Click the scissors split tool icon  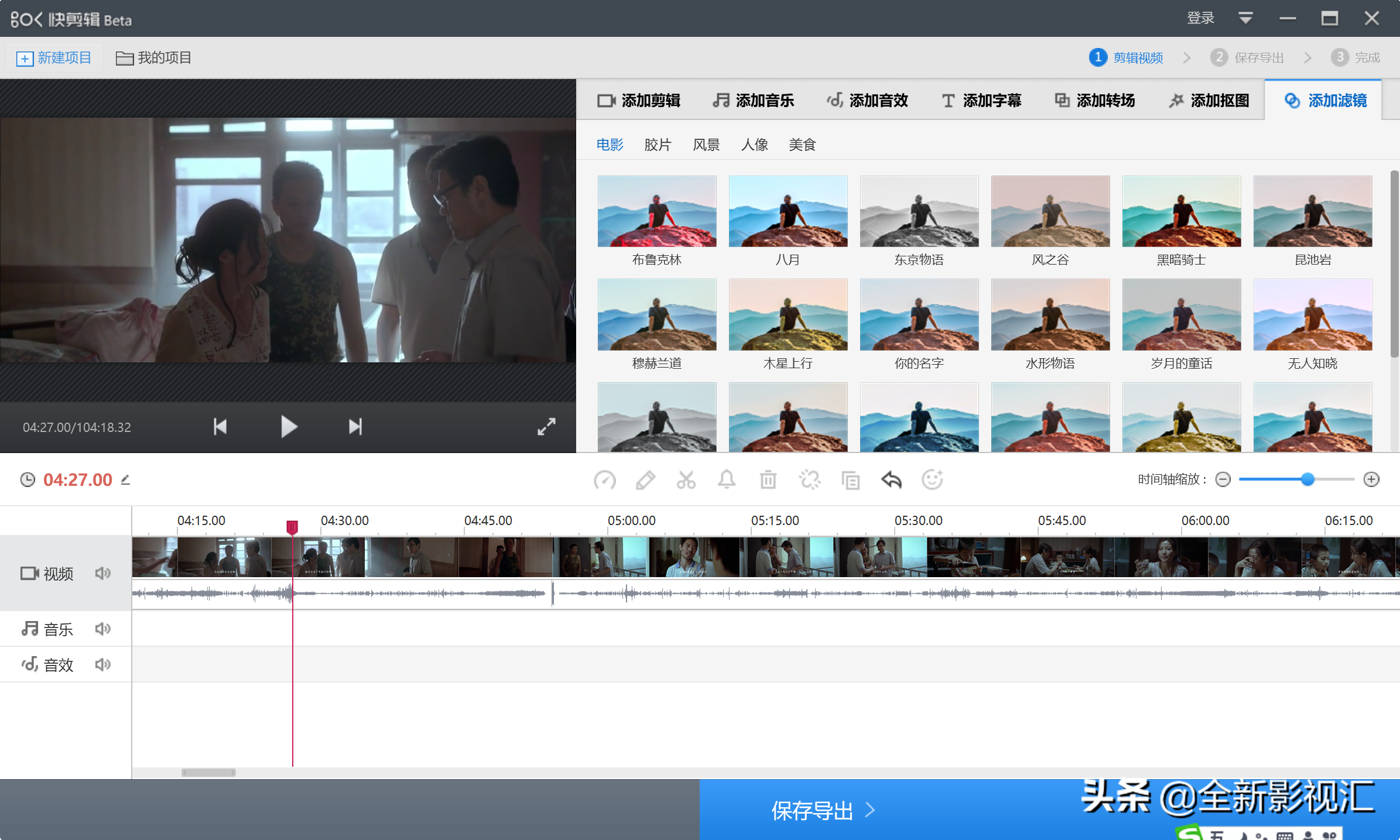click(686, 480)
